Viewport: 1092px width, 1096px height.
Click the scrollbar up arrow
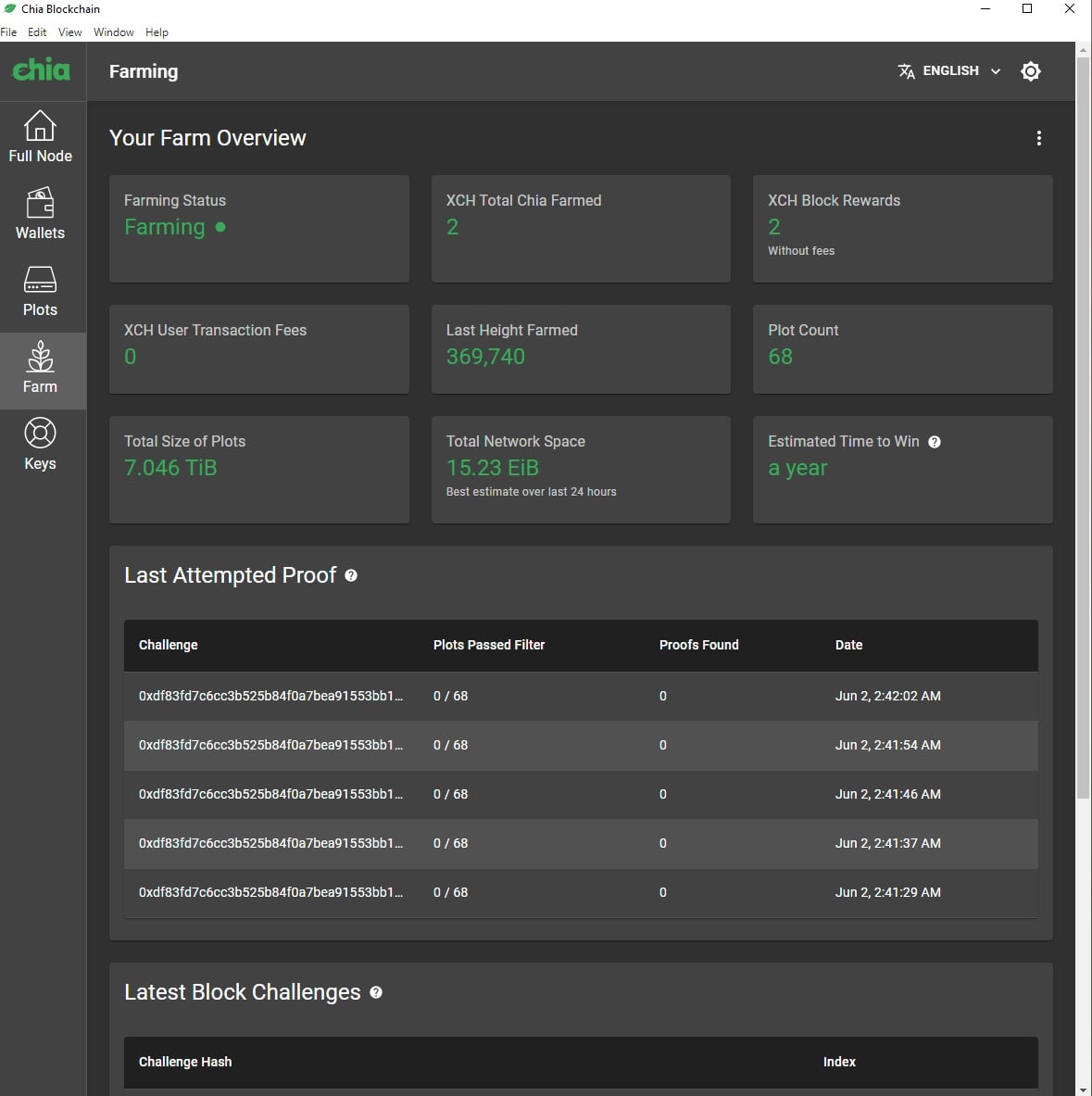tap(1084, 50)
